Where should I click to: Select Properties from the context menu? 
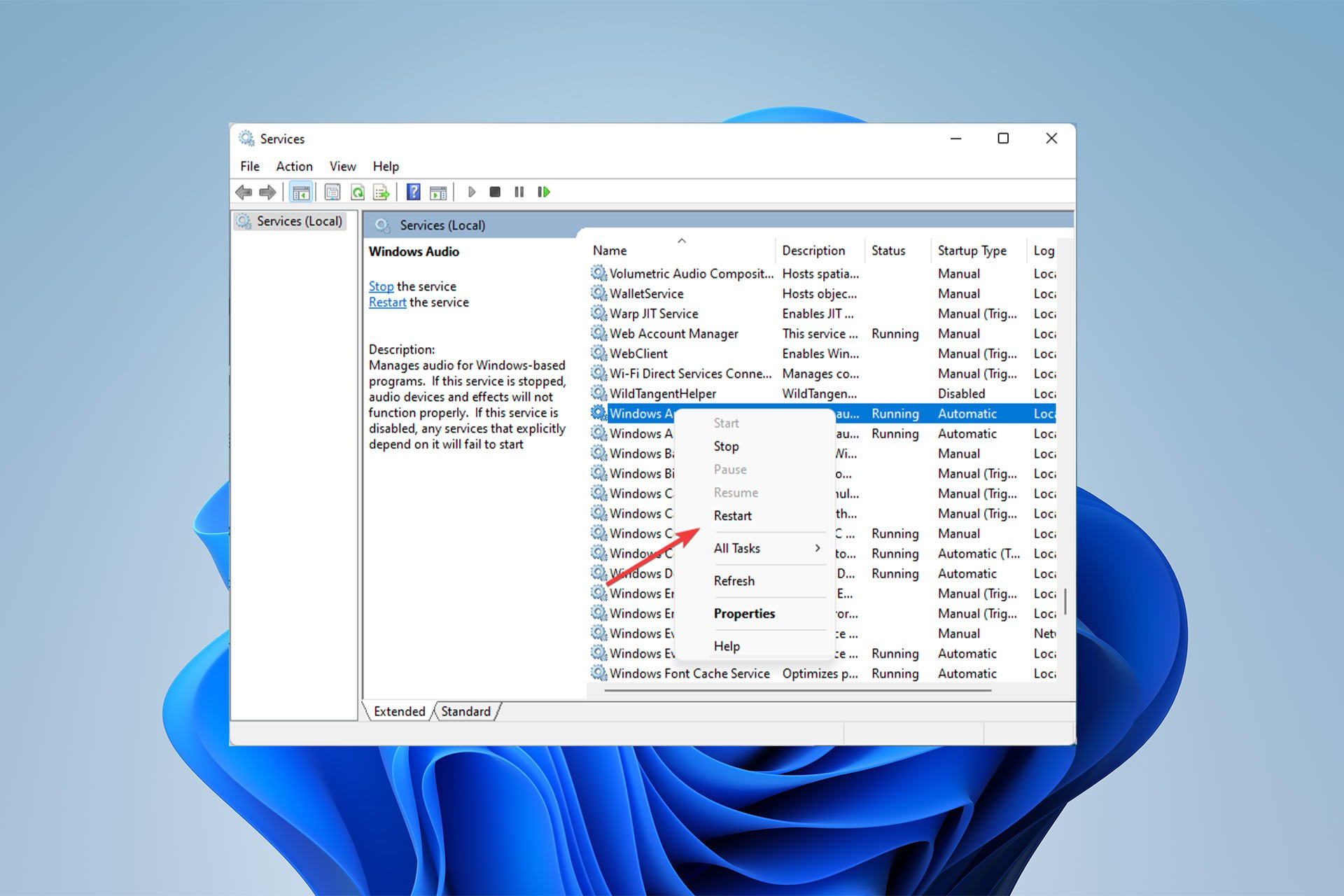(x=744, y=613)
